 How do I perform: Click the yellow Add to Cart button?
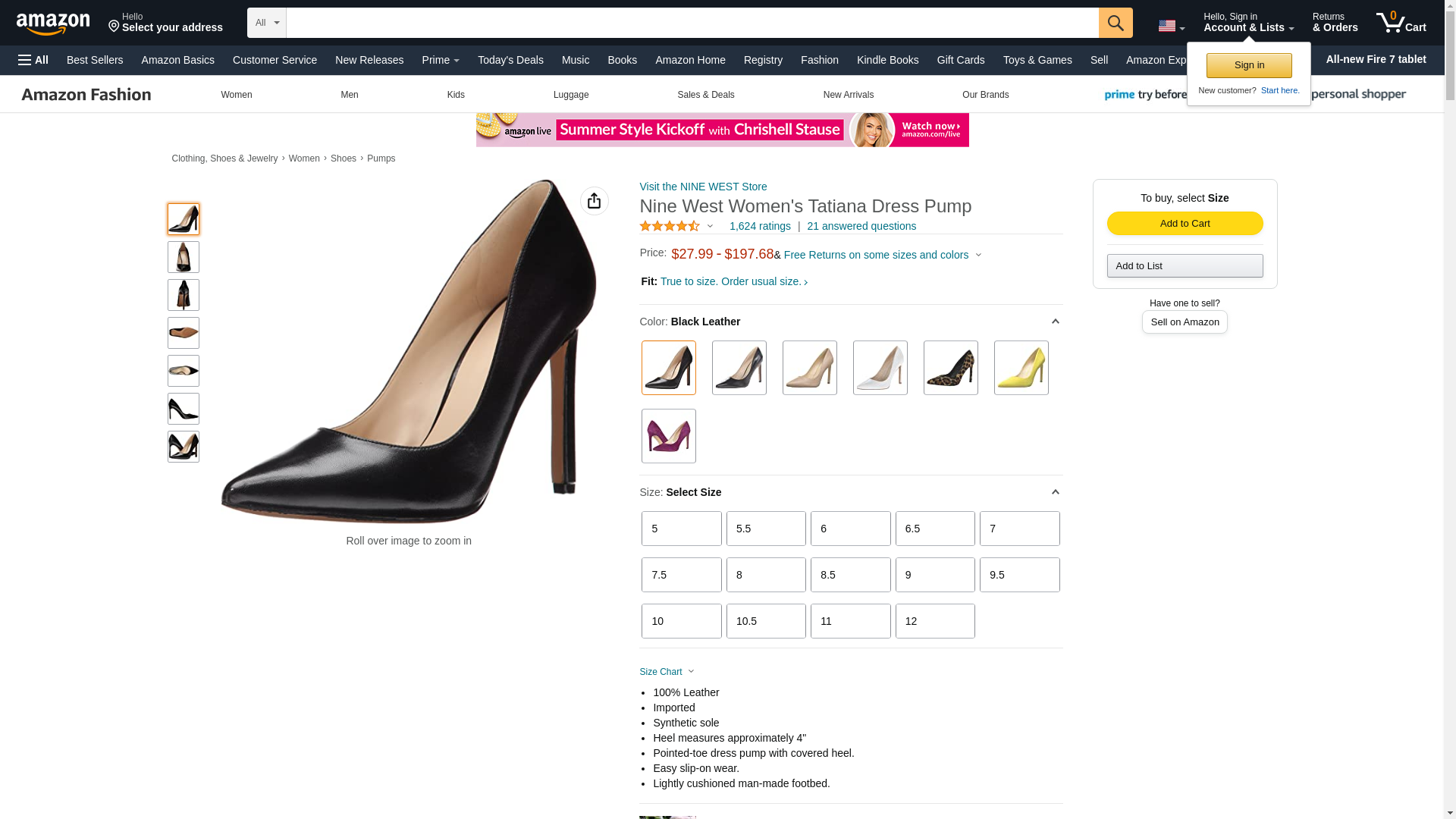[x=1185, y=224]
